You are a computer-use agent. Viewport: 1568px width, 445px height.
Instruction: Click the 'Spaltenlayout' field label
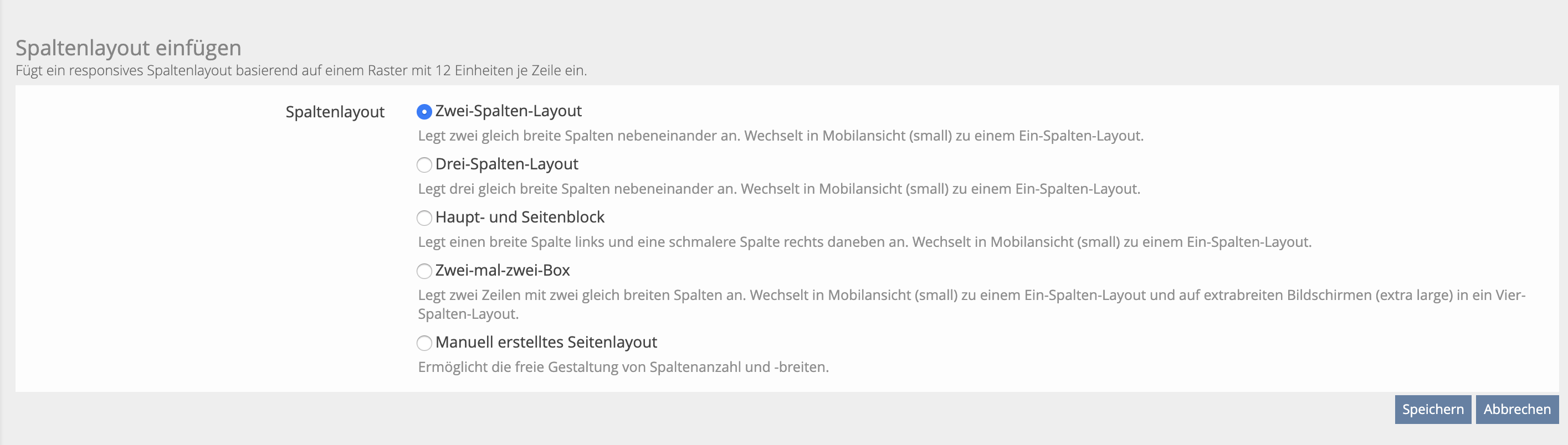[335, 112]
